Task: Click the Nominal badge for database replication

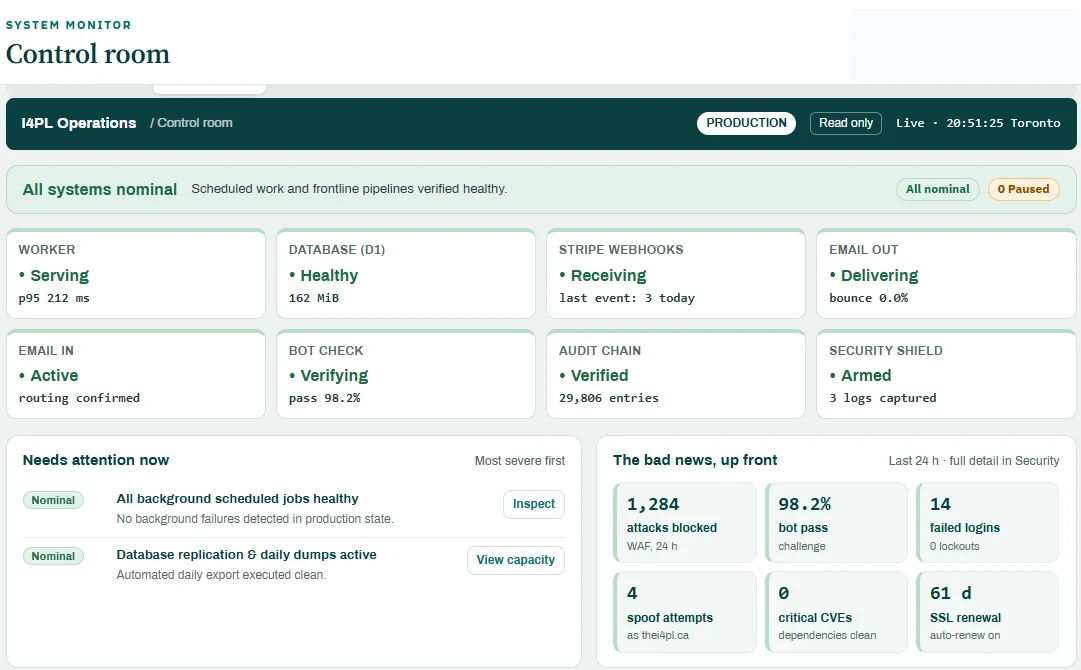Action: pos(53,556)
